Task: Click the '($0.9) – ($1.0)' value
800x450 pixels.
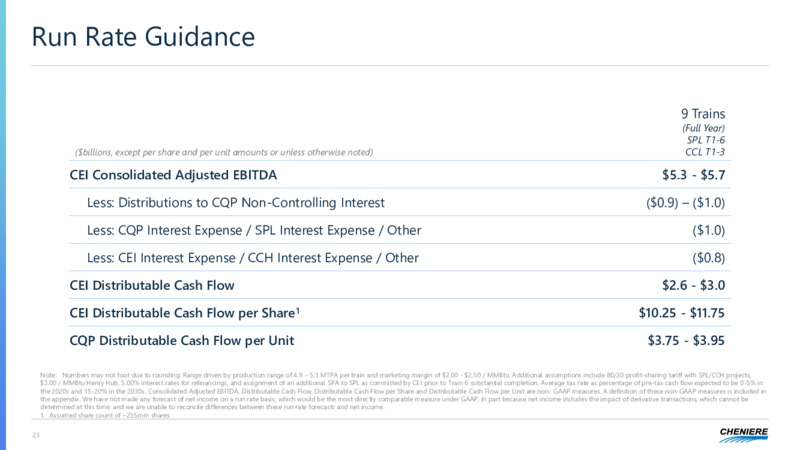Action: (685, 203)
